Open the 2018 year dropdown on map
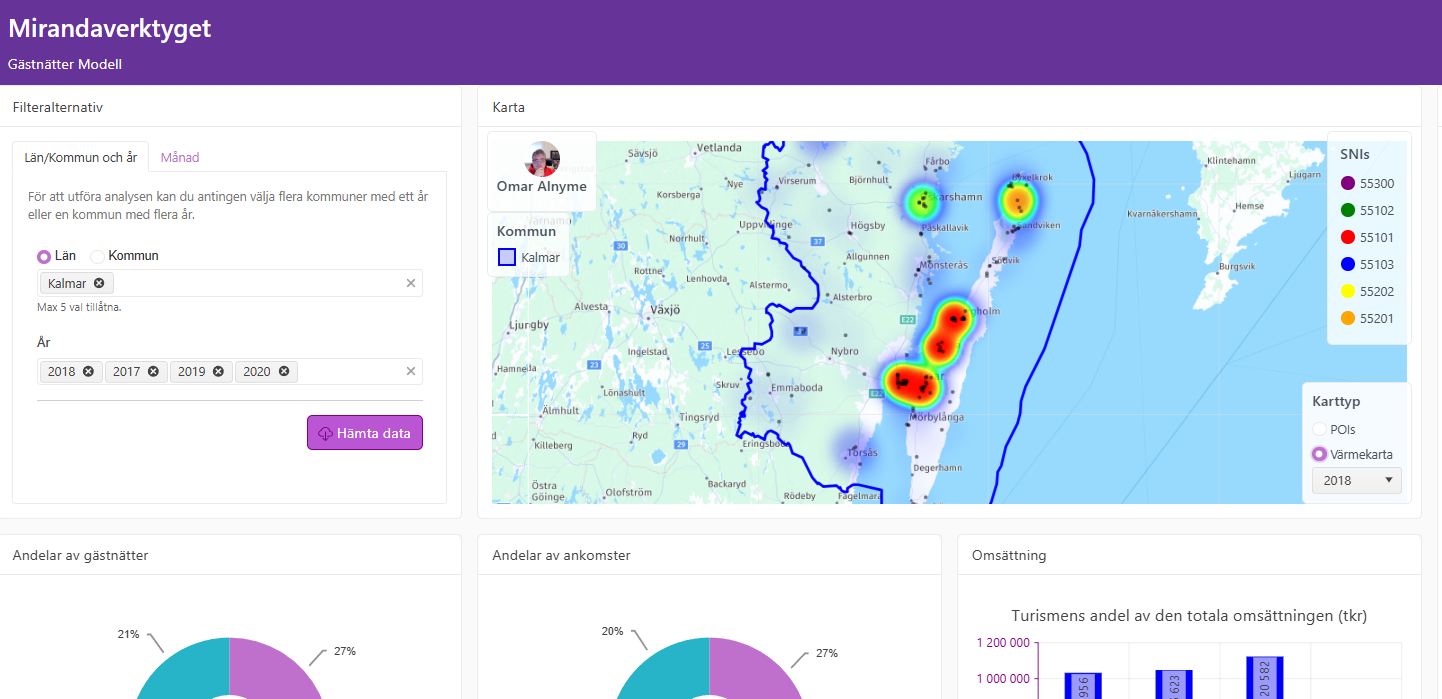The image size is (1442, 699). (1357, 481)
